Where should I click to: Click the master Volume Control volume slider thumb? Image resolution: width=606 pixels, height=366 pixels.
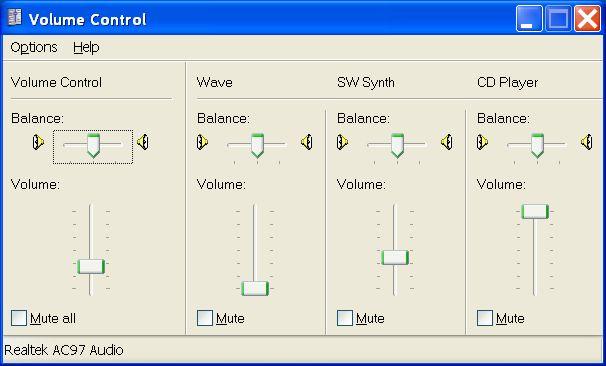(91, 267)
